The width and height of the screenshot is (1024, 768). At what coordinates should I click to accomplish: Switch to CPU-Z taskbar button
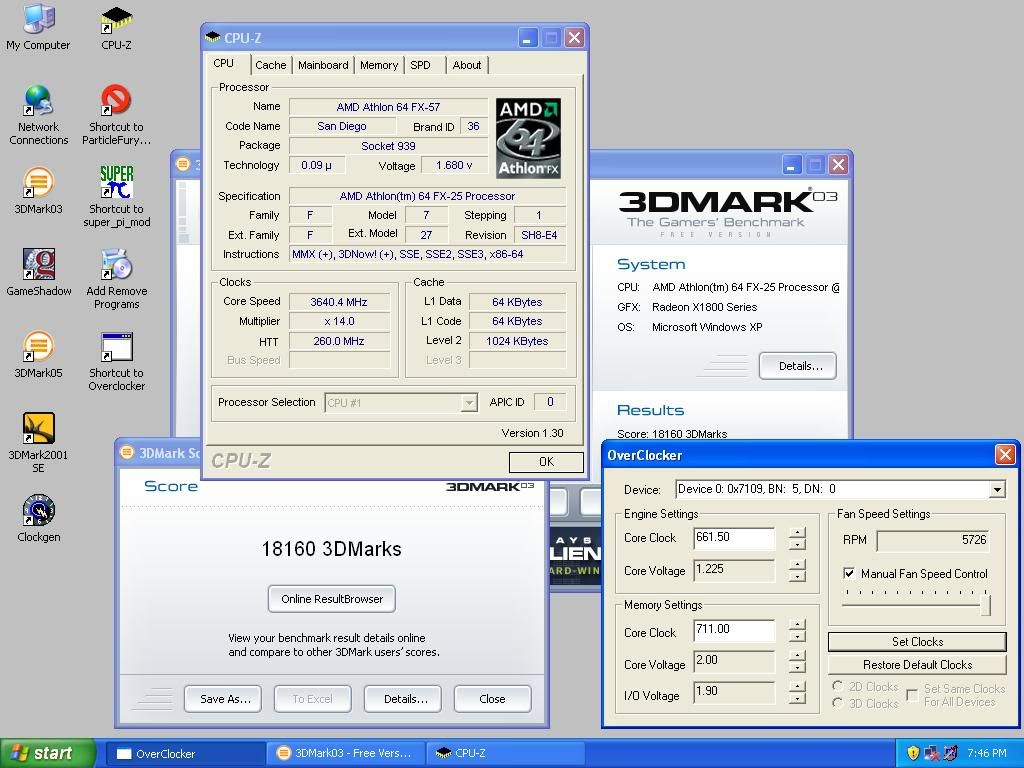[505, 754]
